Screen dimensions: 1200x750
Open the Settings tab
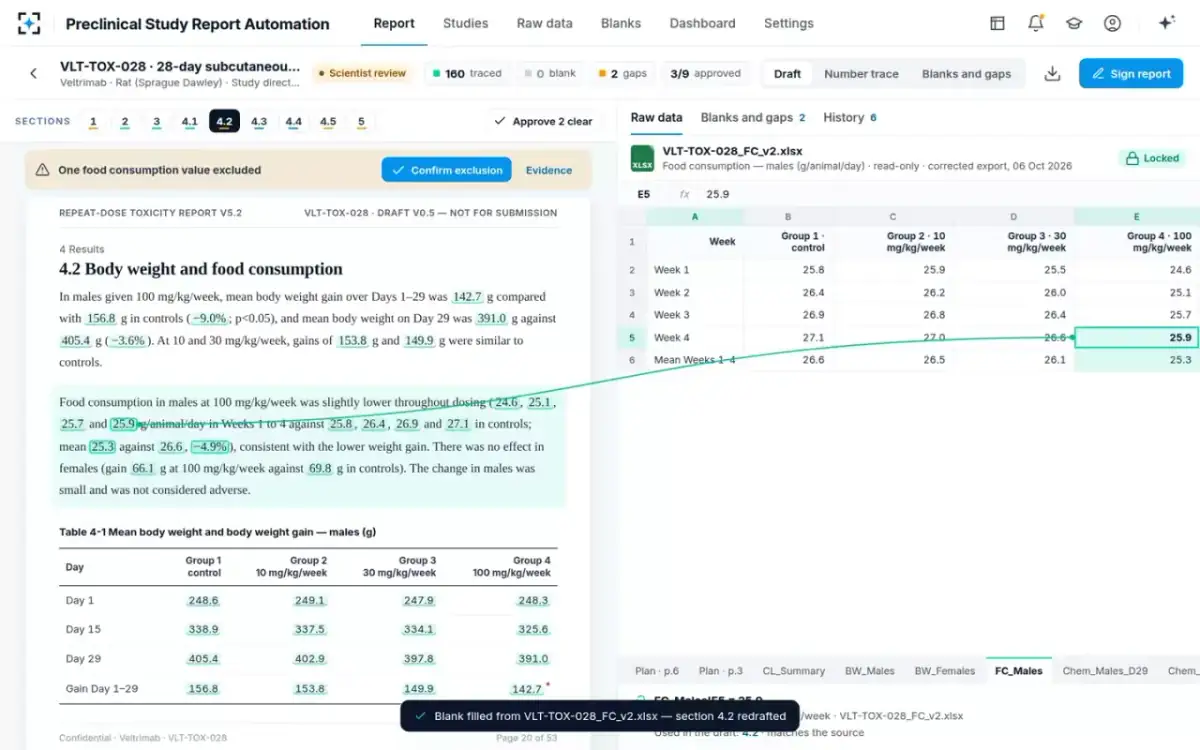click(x=789, y=23)
